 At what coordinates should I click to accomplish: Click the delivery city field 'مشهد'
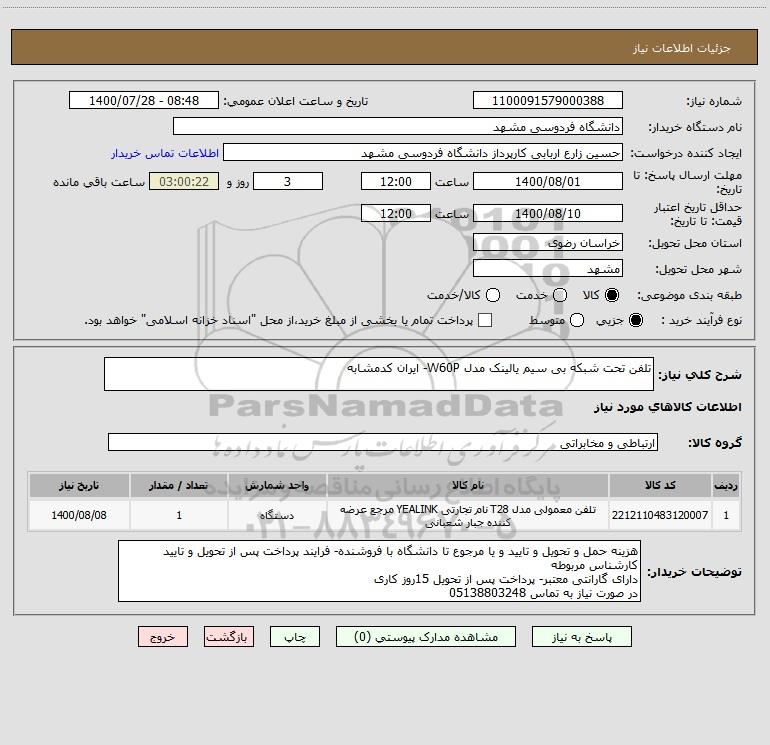[x=548, y=269]
